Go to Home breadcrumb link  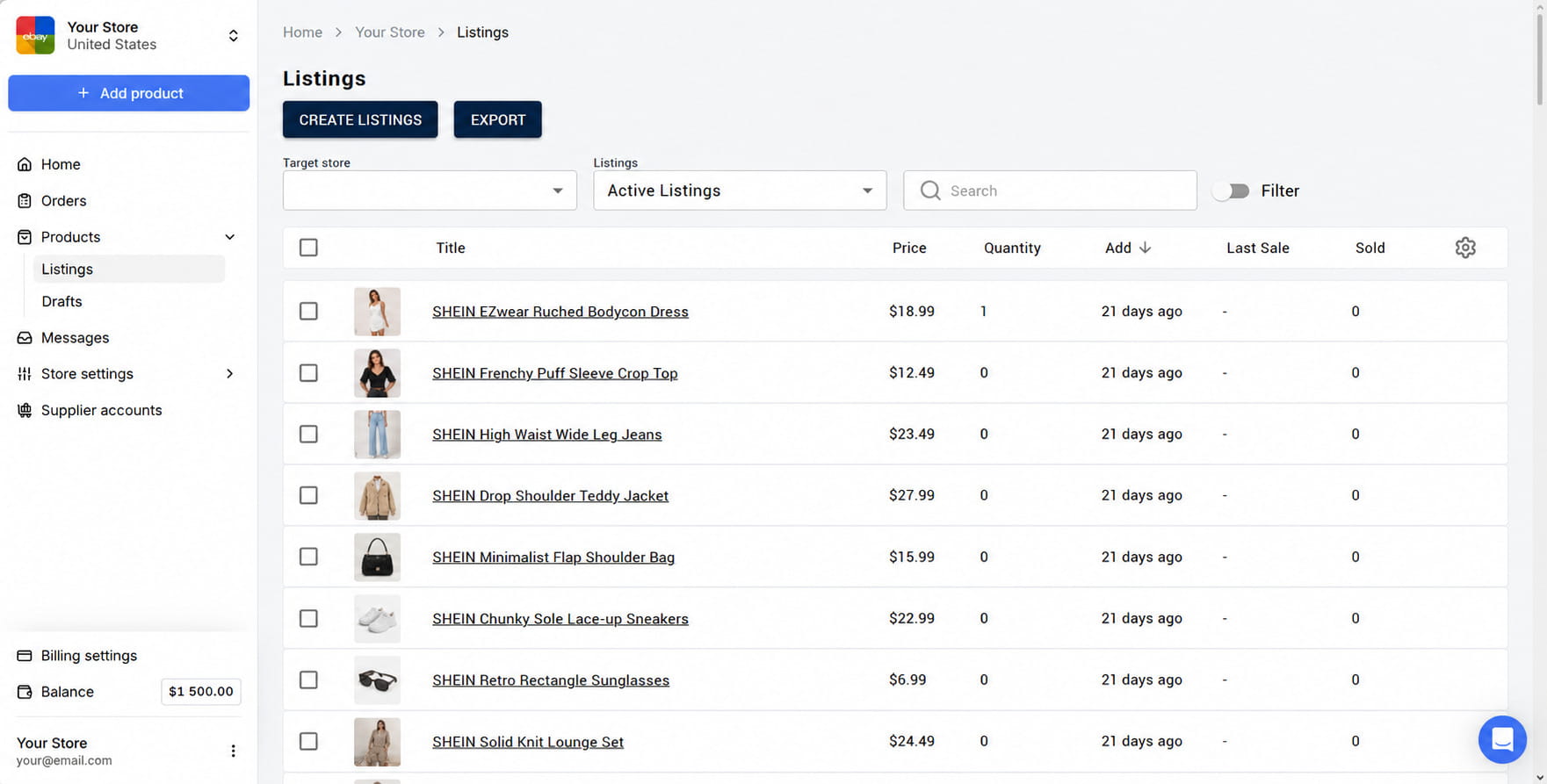302,32
